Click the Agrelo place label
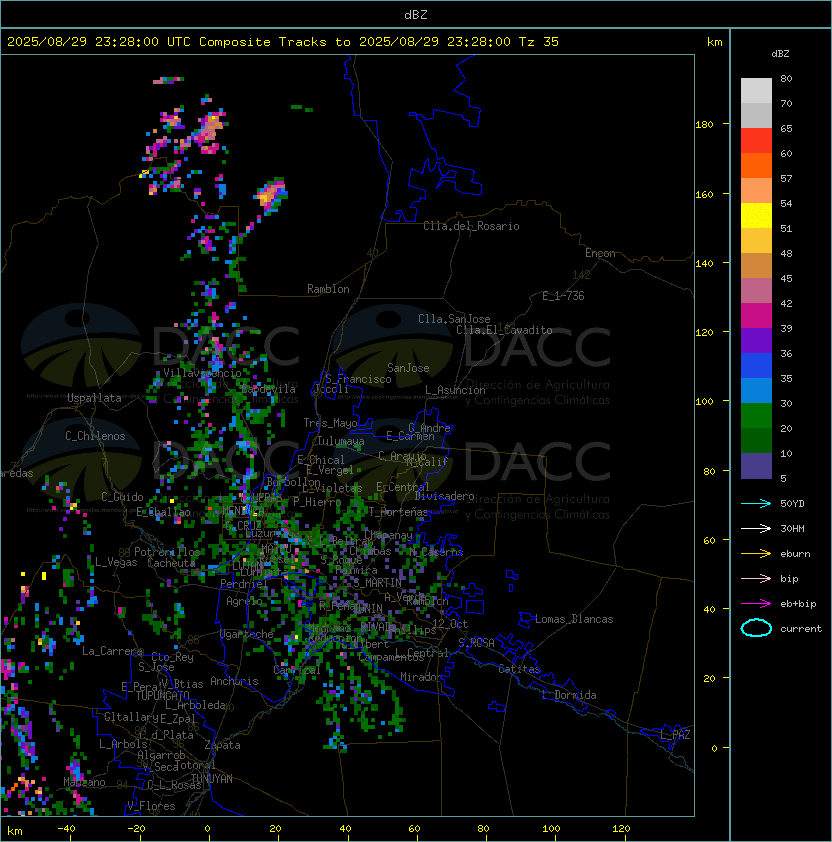This screenshot has height=842, width=832. 244,601
